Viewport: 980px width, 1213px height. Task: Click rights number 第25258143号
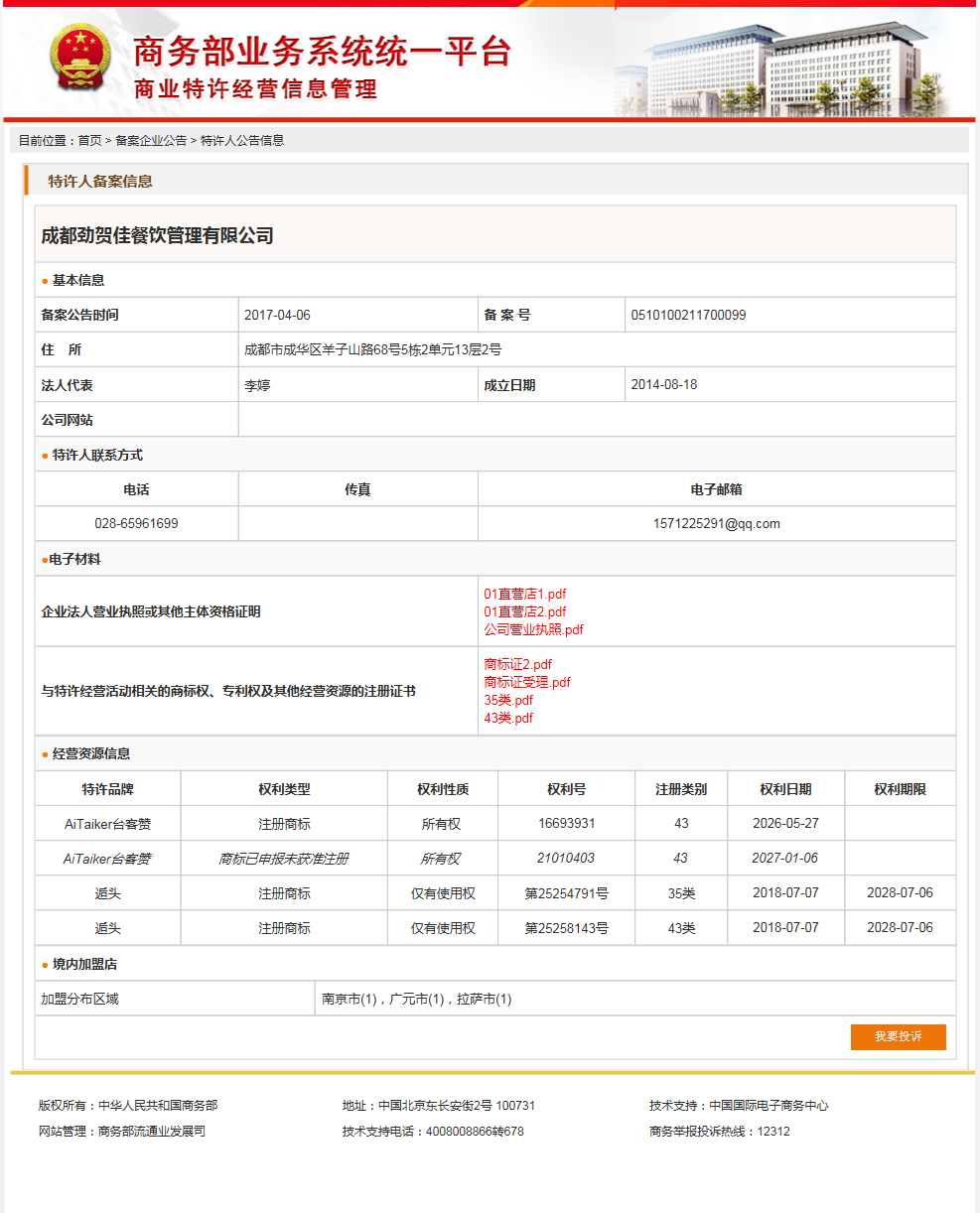tap(567, 928)
